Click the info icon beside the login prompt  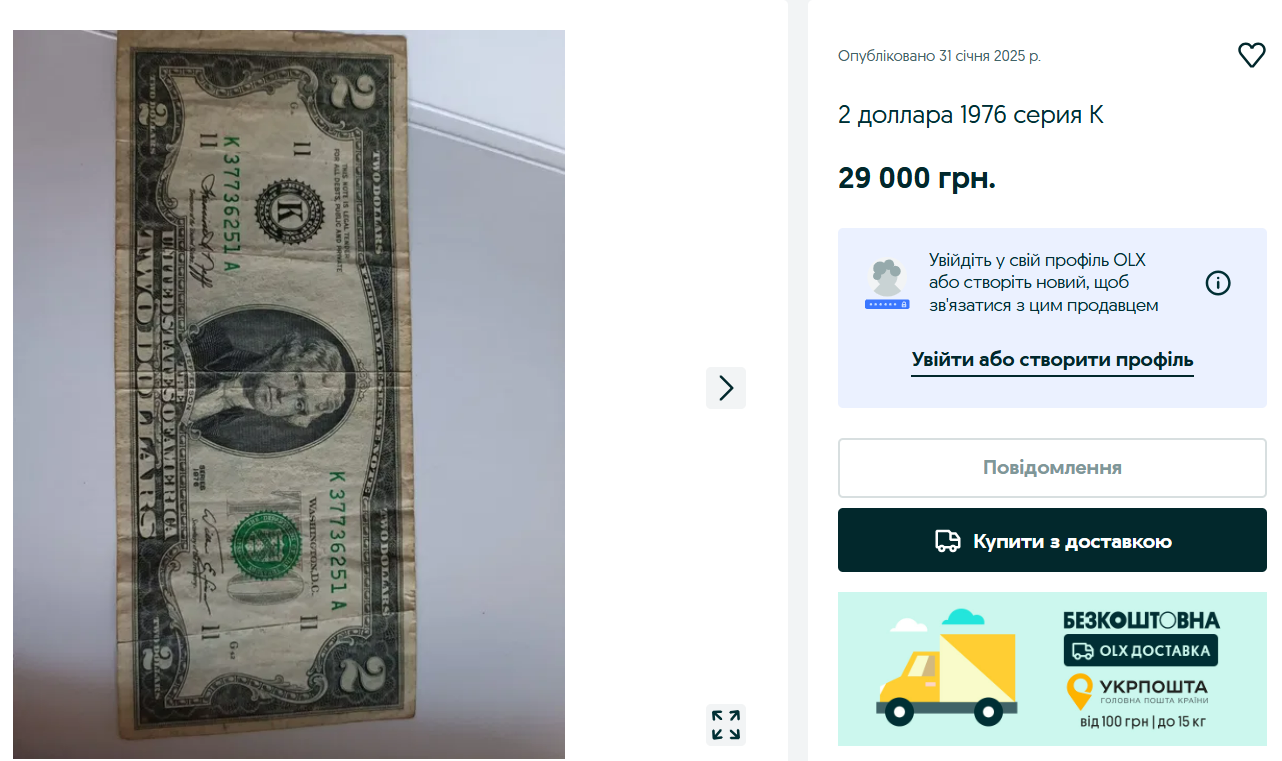1218,283
